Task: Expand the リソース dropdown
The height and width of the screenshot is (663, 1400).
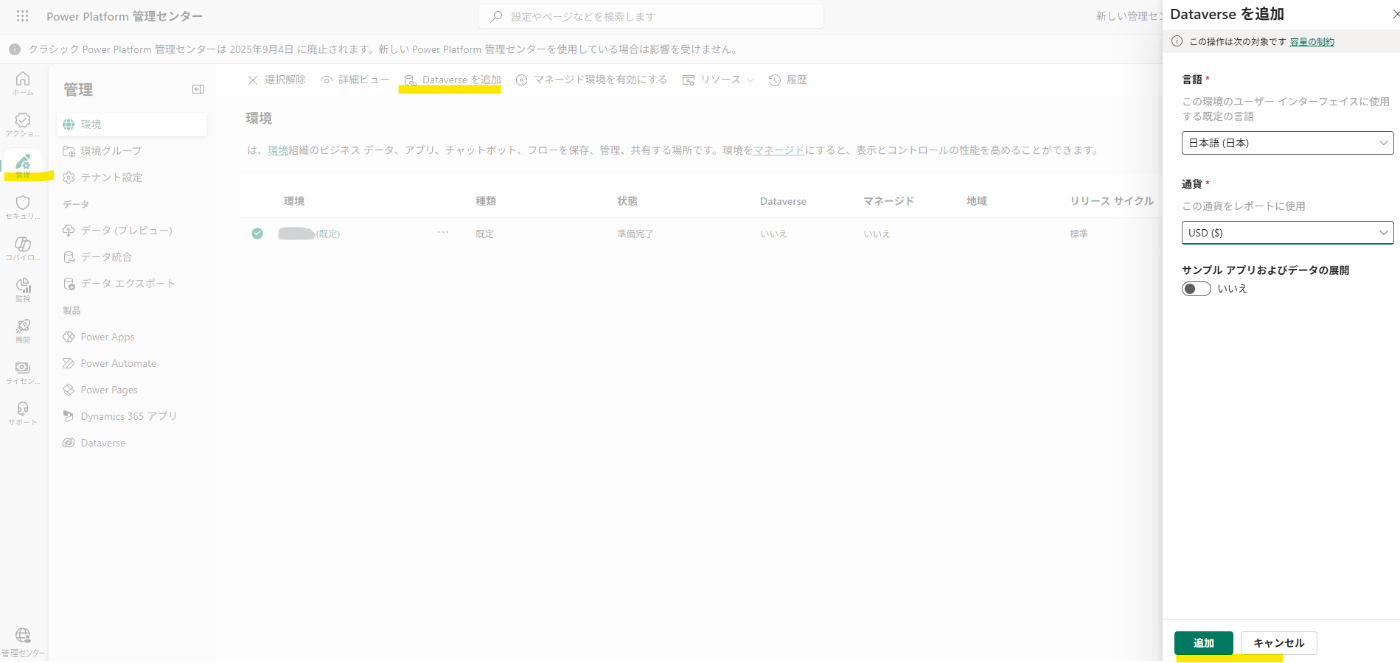Action: coord(718,80)
